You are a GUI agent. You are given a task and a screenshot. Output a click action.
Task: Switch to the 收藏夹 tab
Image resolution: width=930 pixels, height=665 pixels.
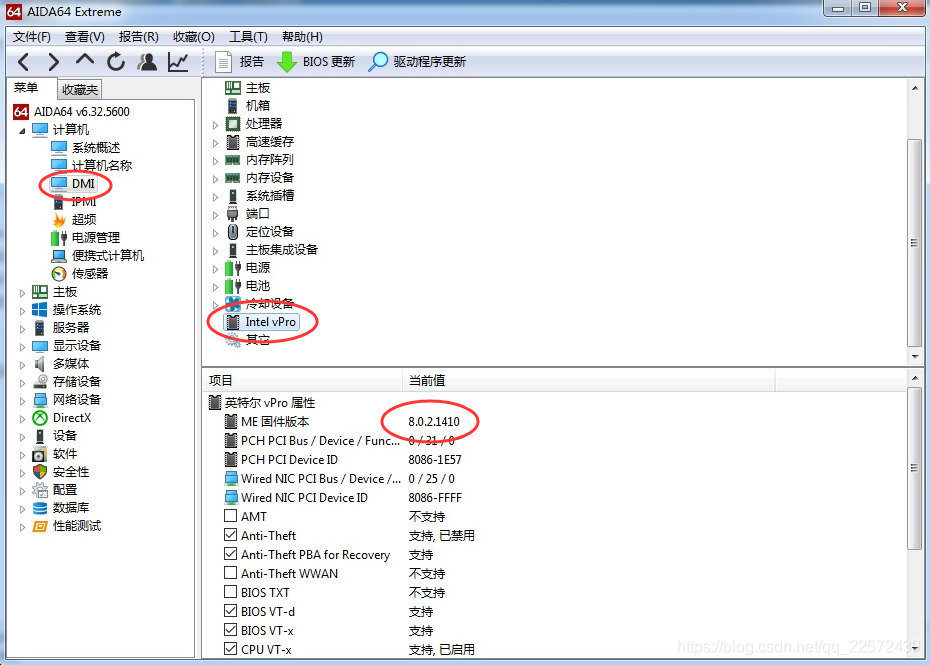click(79, 90)
